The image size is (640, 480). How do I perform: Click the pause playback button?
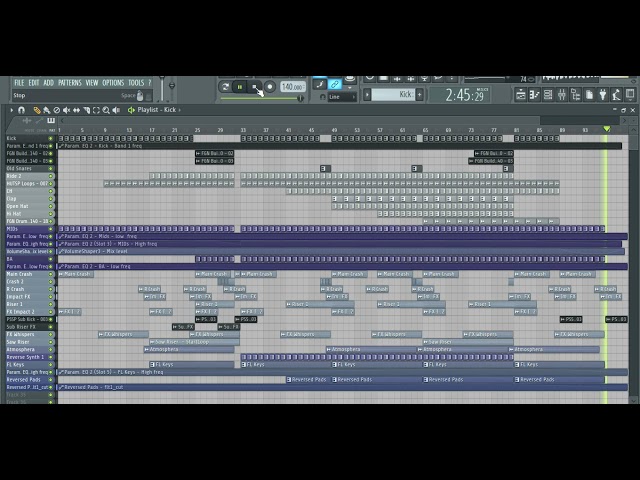coord(240,87)
